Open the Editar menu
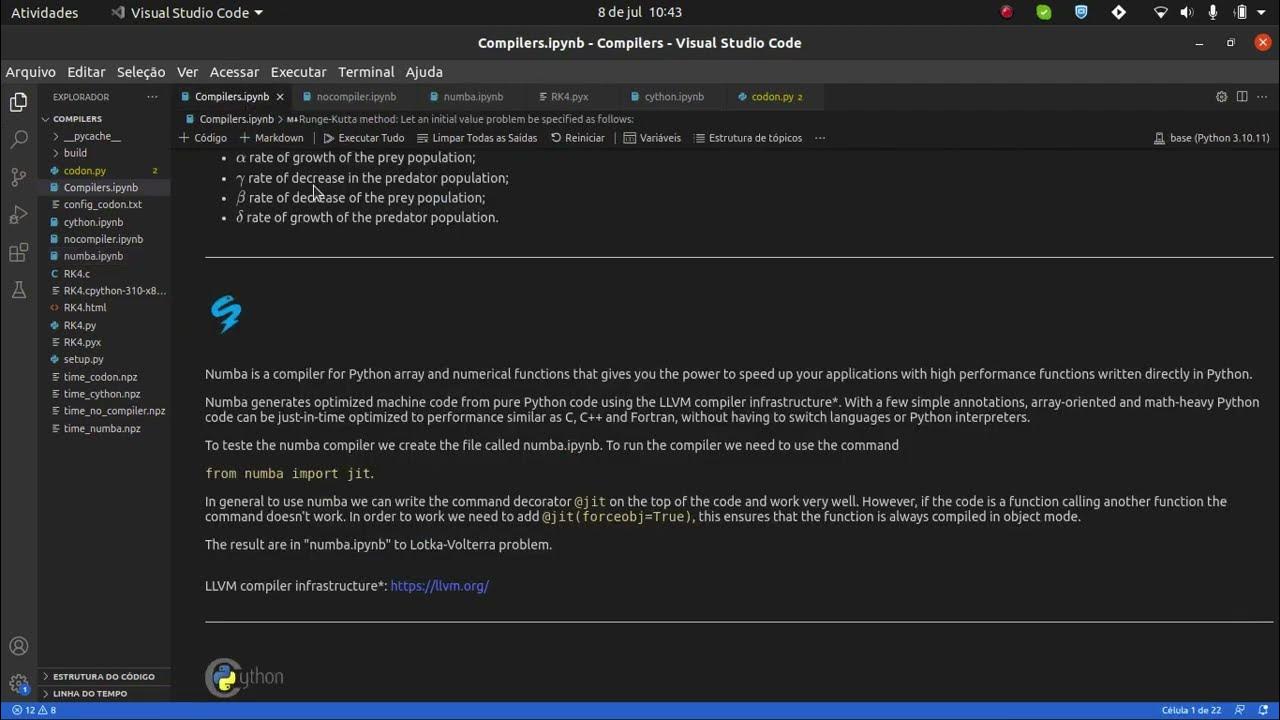Viewport: 1280px width, 720px height. click(x=86, y=72)
